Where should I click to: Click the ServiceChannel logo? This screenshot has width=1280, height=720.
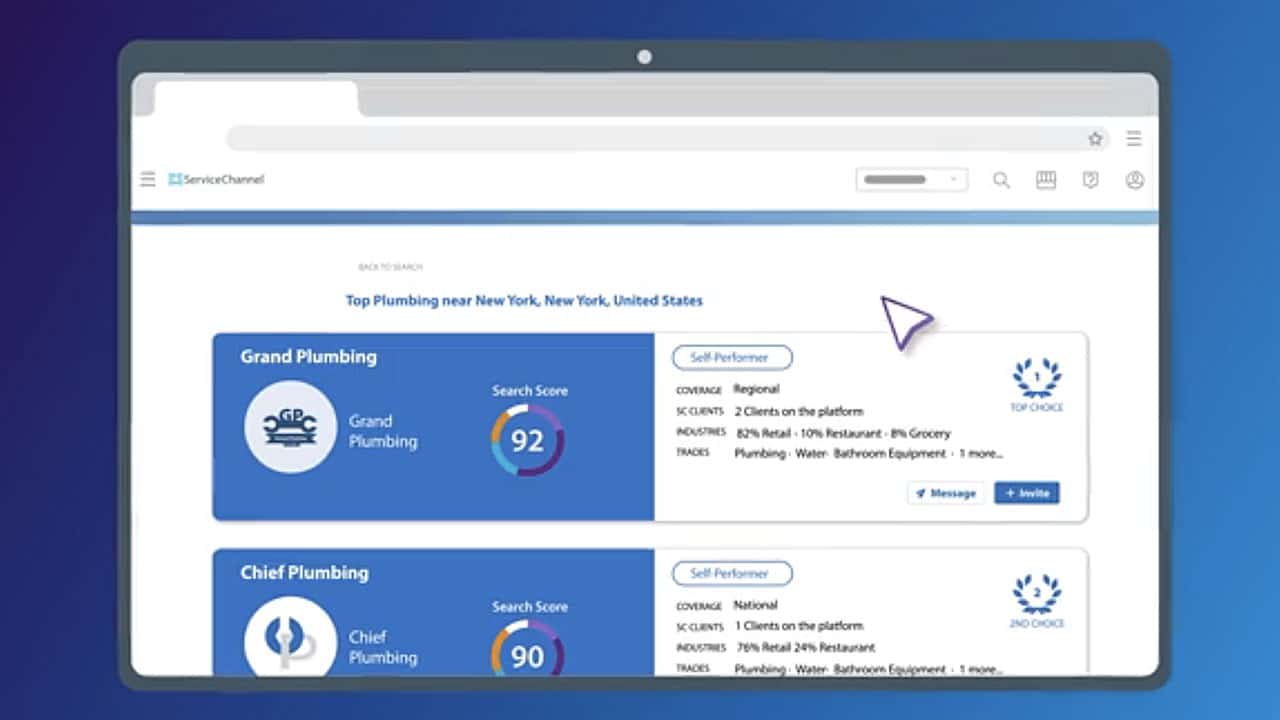coord(217,180)
